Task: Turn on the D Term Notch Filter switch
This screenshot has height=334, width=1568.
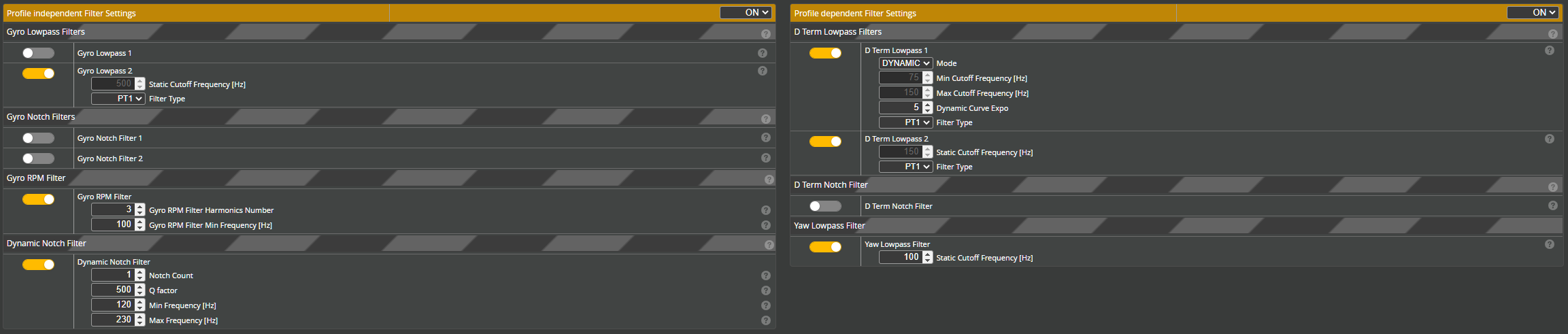Action: (825, 206)
